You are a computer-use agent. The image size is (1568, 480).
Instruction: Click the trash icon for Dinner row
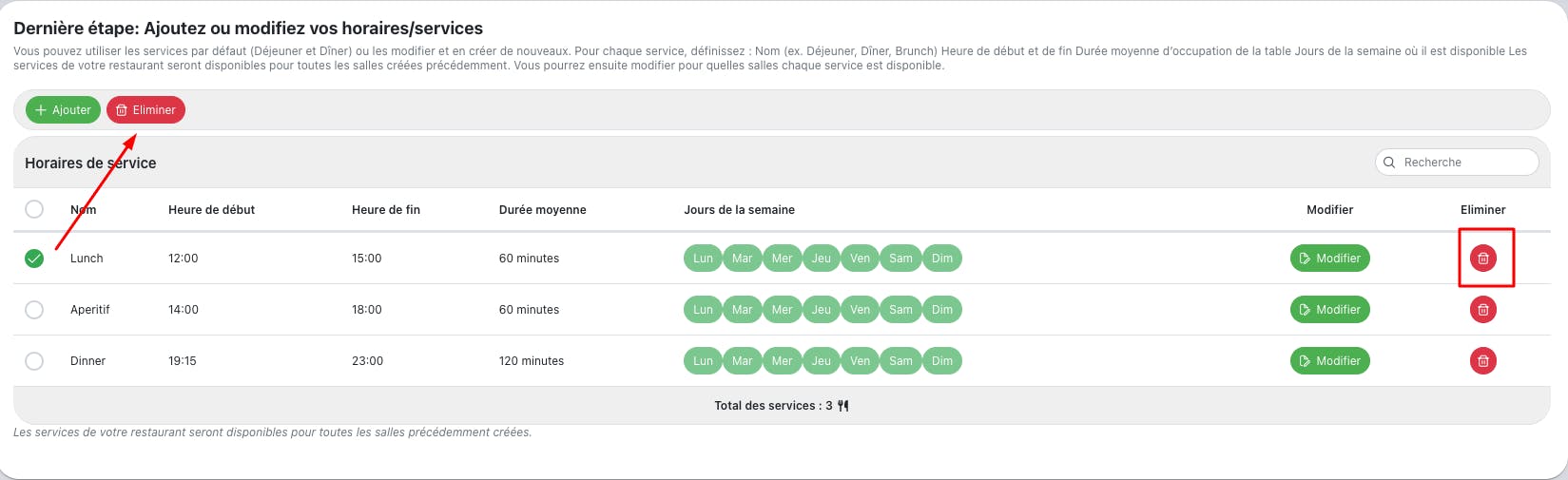coord(1482,360)
